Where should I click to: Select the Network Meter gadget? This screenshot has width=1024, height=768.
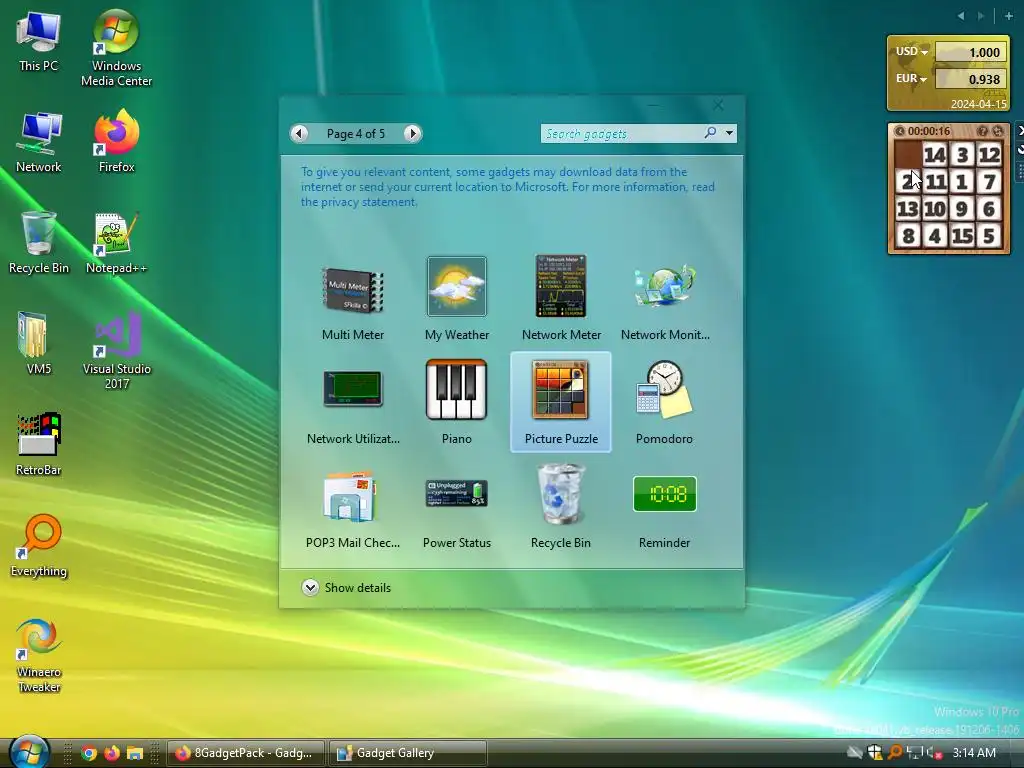[x=561, y=297]
